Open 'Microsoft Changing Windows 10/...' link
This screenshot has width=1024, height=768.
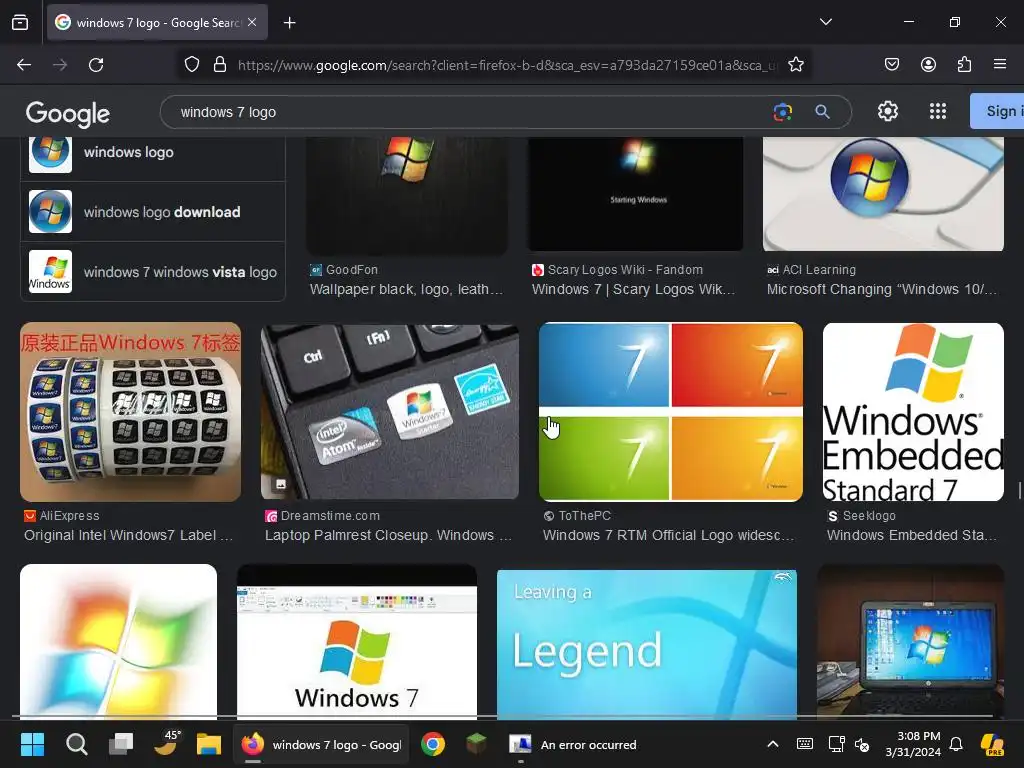tap(882, 289)
